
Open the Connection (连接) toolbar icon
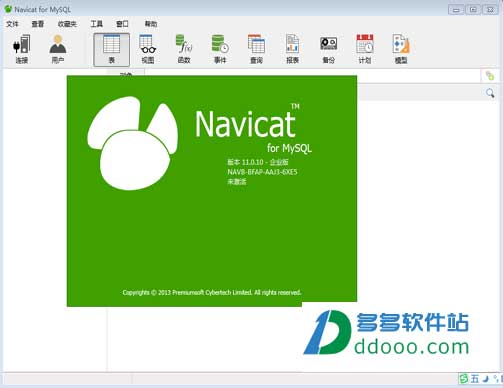click(22, 49)
